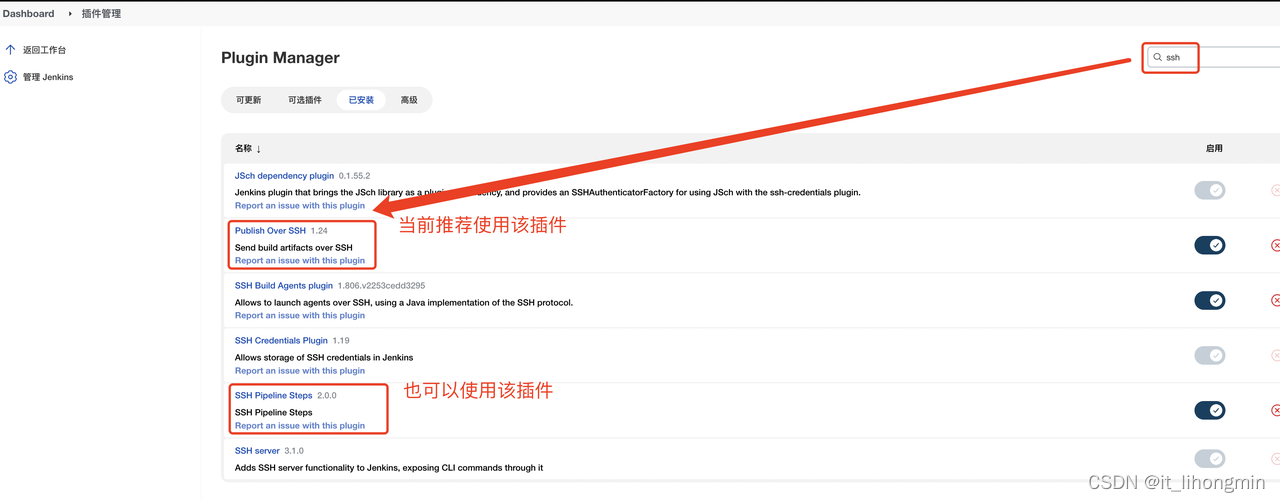Click the magnifier icon in search box
Viewport: 1280px width, 502px height.
coord(1158,57)
